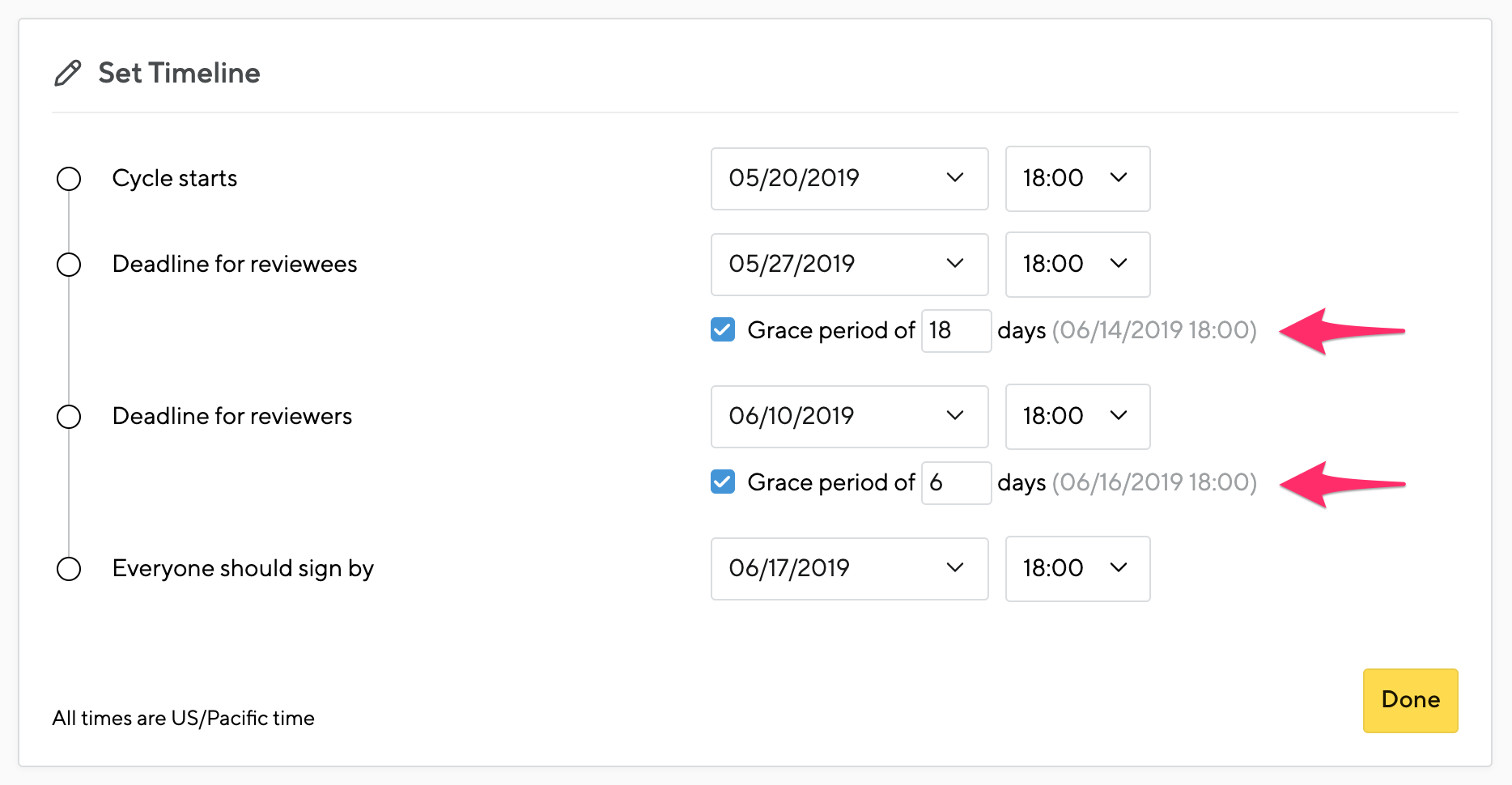Select the Everyone should sign by timeline circle
The width and height of the screenshot is (1512, 785).
coord(70,569)
